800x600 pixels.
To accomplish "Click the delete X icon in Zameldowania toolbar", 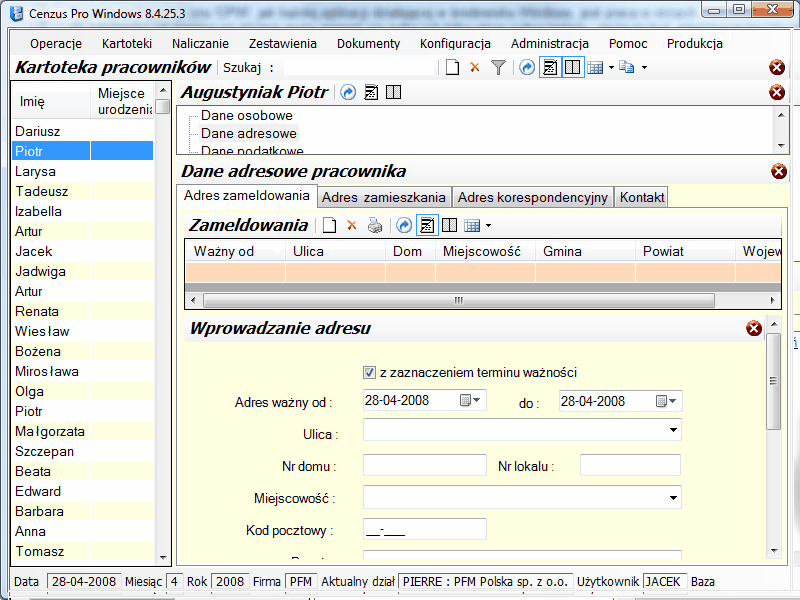I will click(x=352, y=226).
